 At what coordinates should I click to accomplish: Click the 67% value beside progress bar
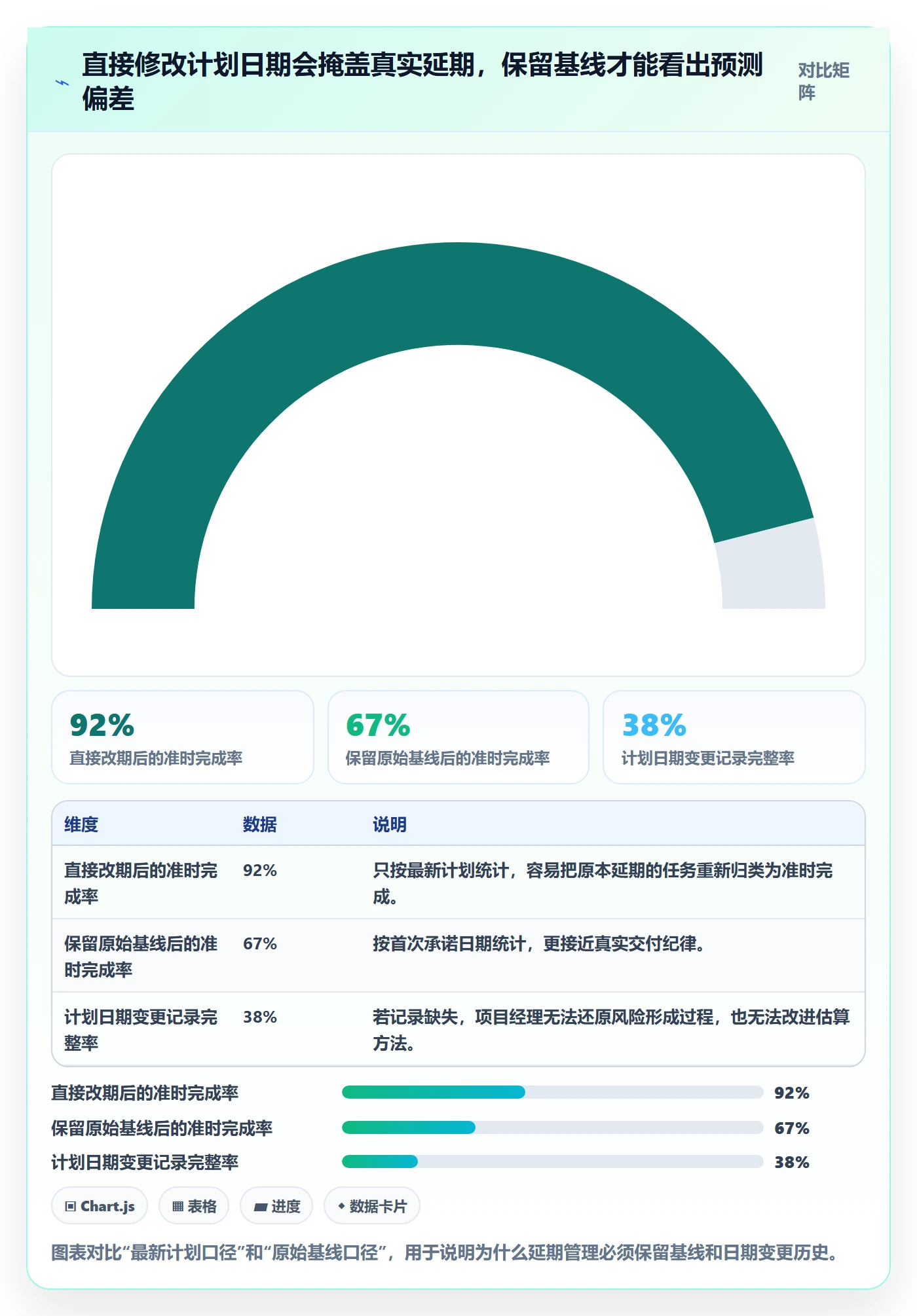click(792, 1128)
